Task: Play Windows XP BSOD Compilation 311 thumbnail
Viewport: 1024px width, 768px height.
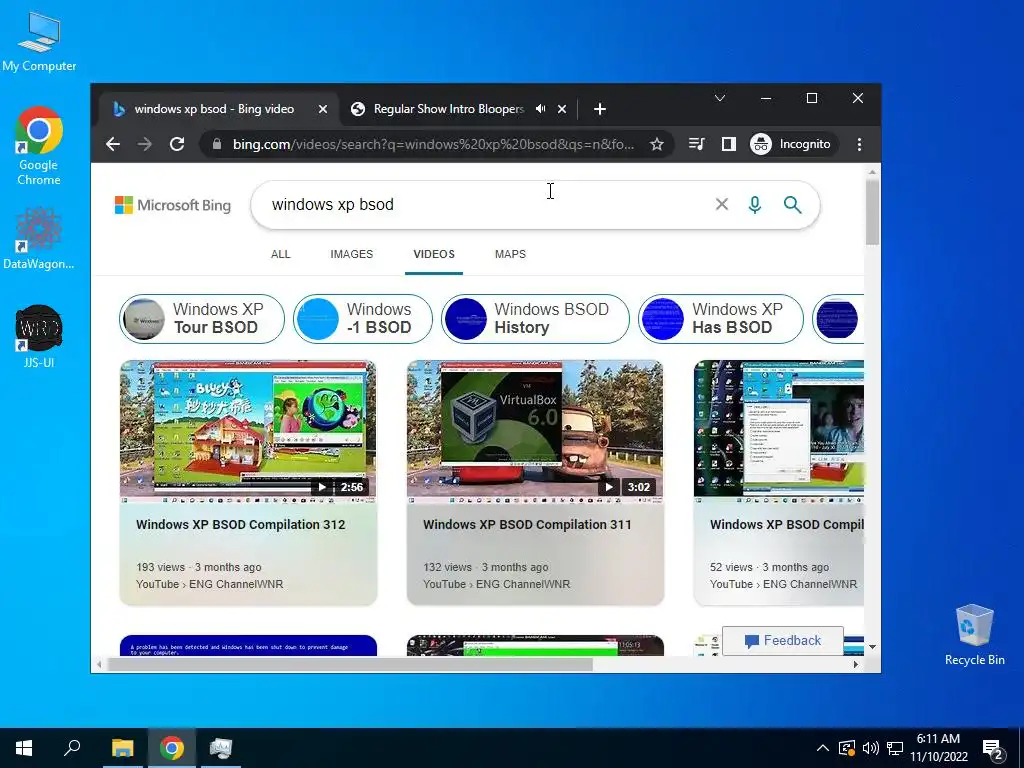Action: click(x=535, y=431)
